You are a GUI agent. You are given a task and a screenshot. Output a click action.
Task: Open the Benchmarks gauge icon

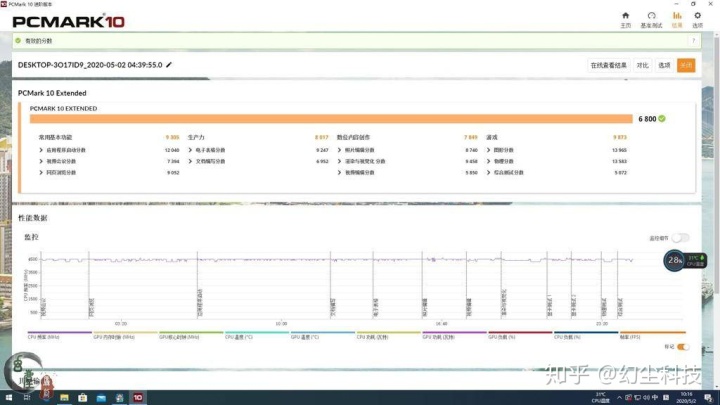coord(651,16)
